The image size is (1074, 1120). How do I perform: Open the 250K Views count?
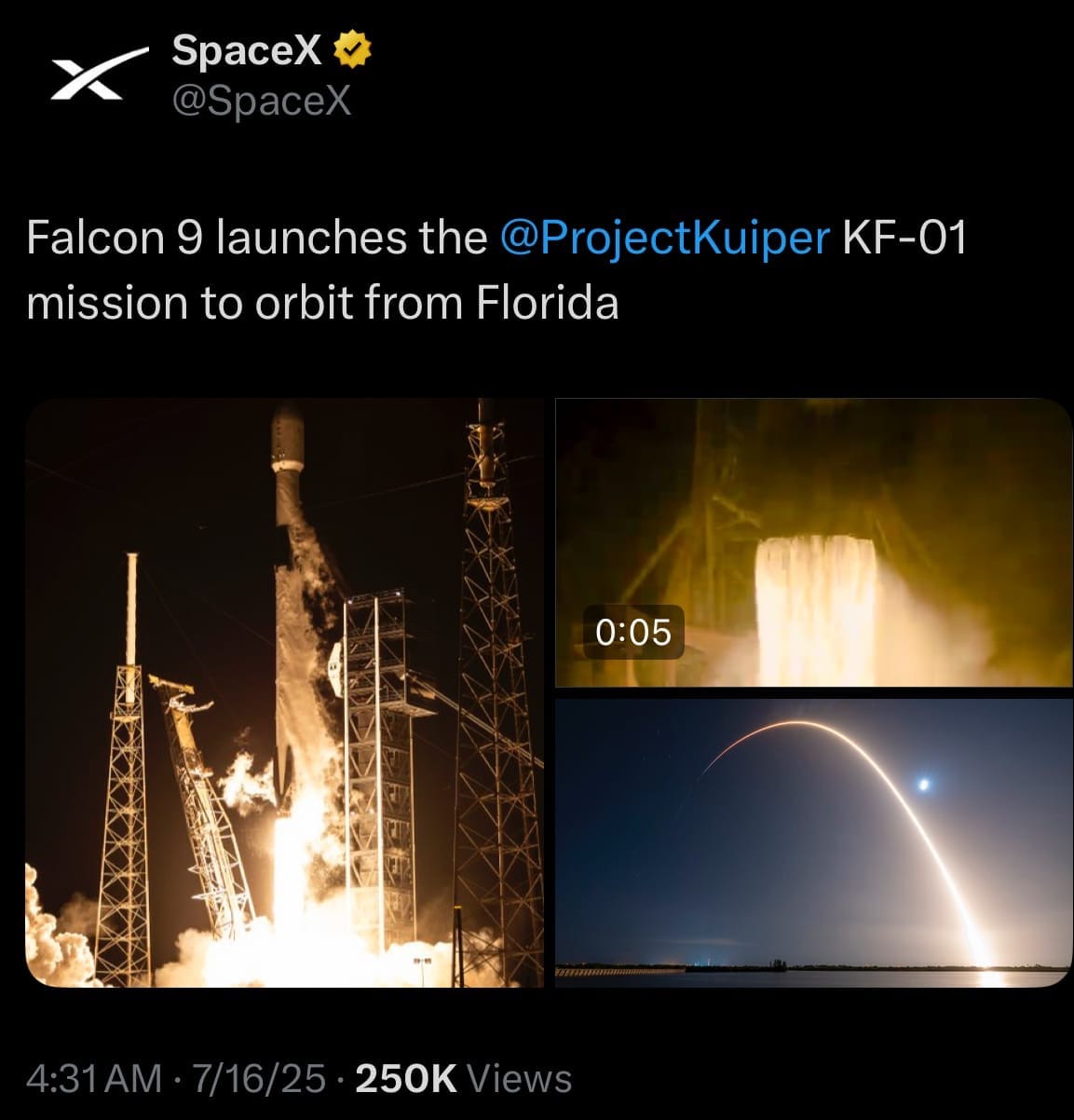(464, 1079)
